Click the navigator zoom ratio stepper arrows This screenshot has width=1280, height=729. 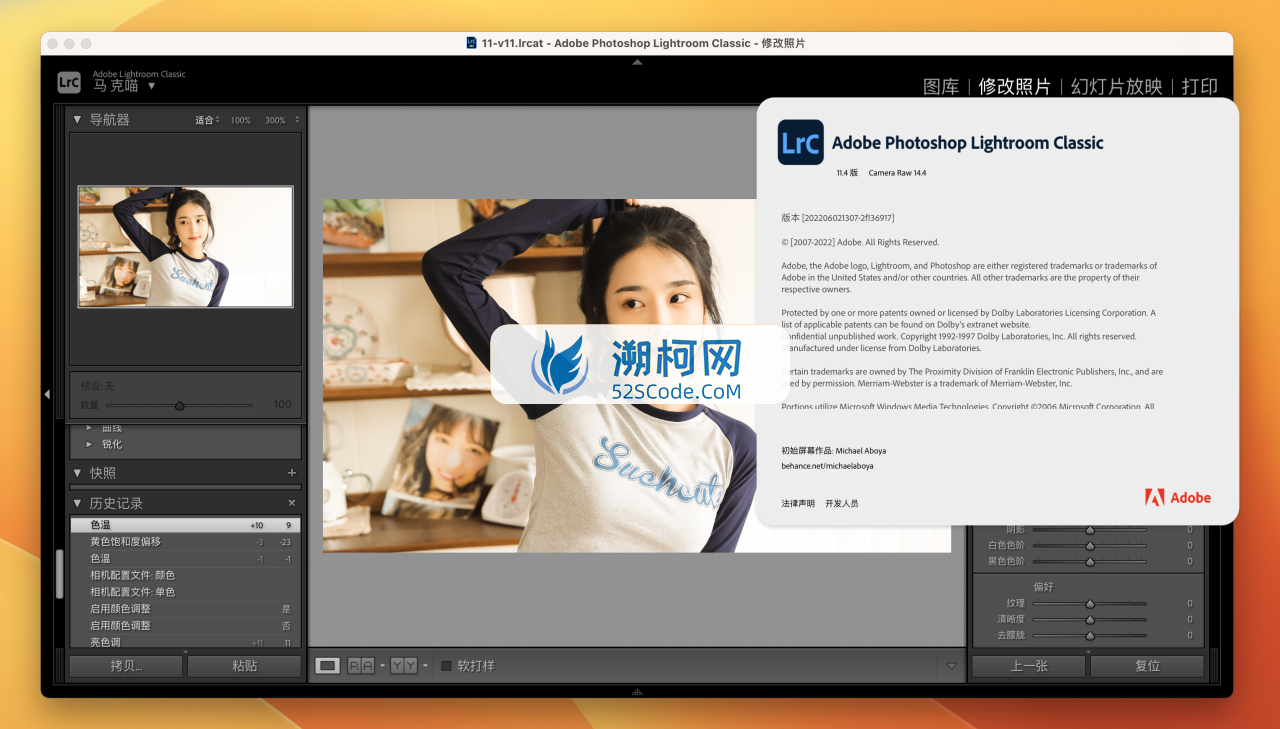(296, 120)
